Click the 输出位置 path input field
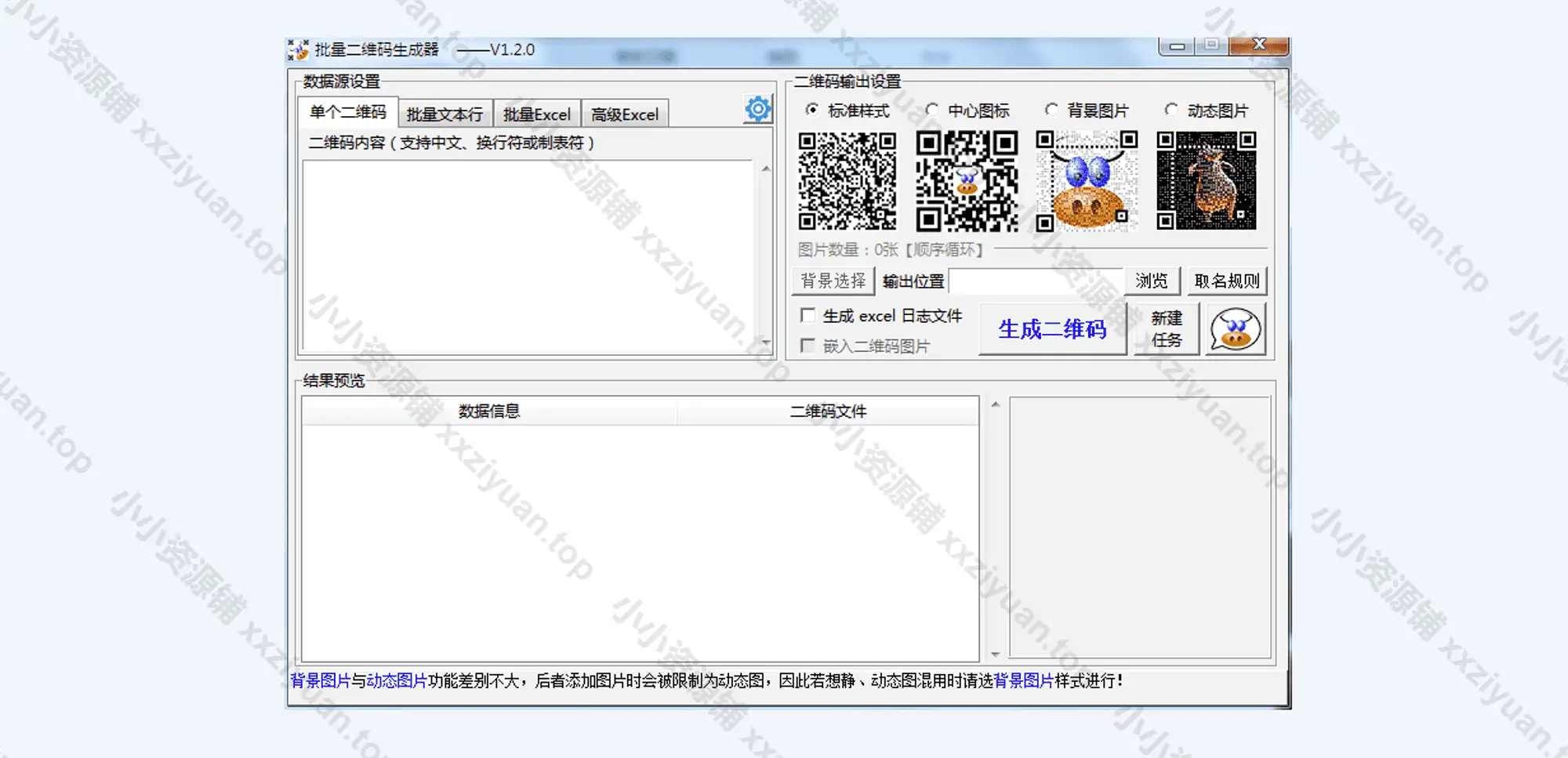Image resolution: width=1568 pixels, height=758 pixels. tap(1035, 281)
